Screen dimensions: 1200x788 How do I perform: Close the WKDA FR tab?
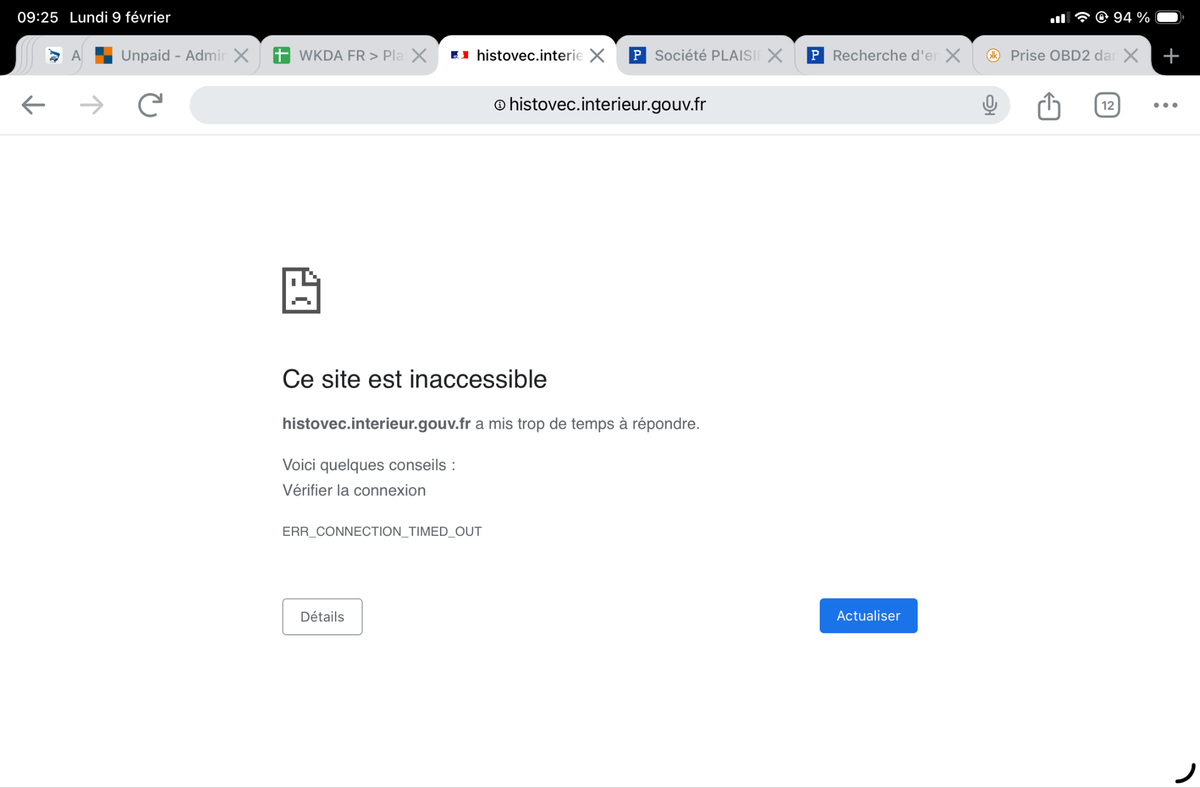point(419,56)
